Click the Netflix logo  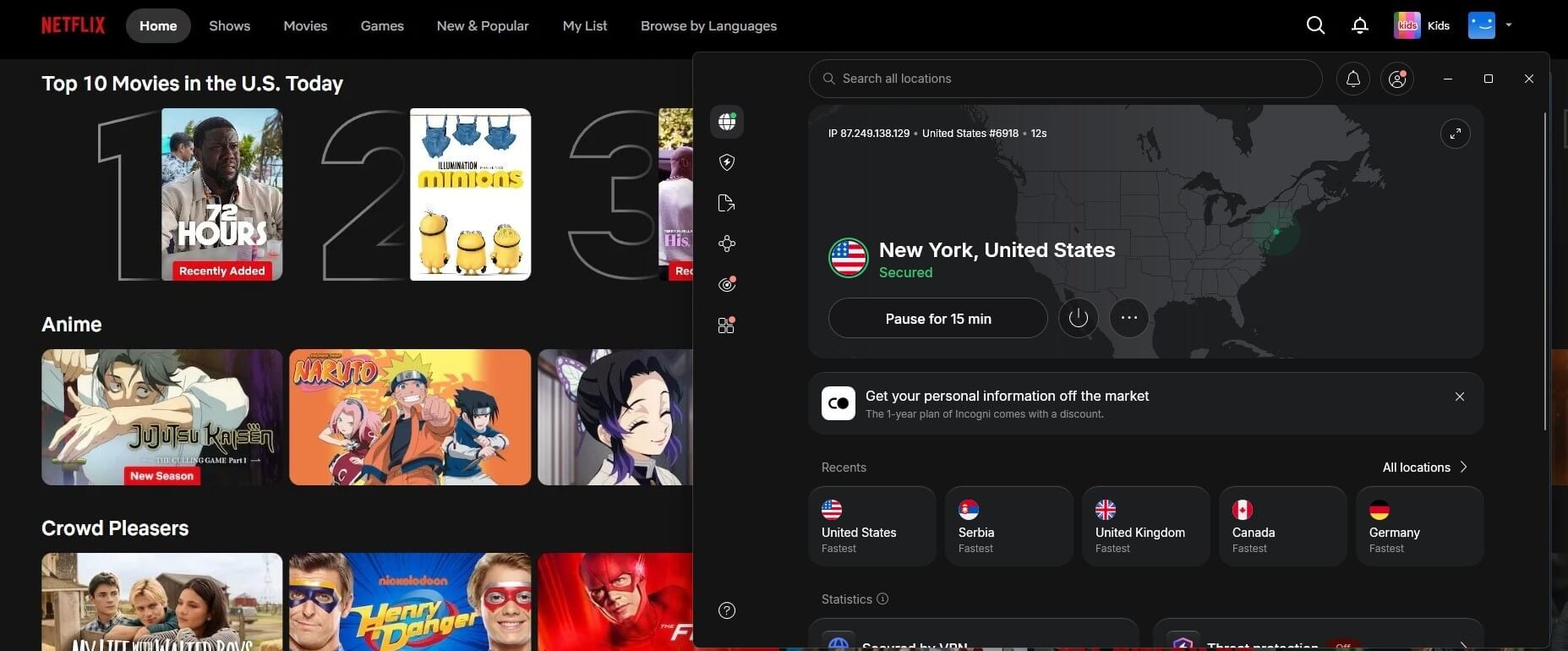pyautogui.click(x=74, y=25)
